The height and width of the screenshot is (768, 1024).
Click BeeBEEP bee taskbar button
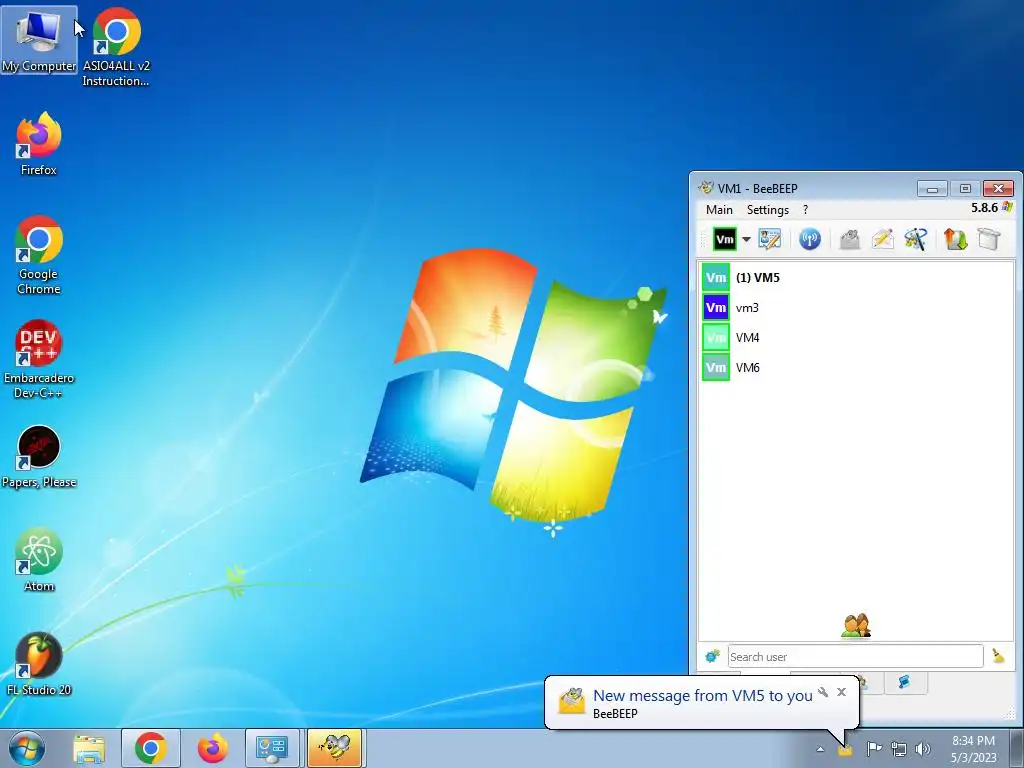tap(334, 748)
